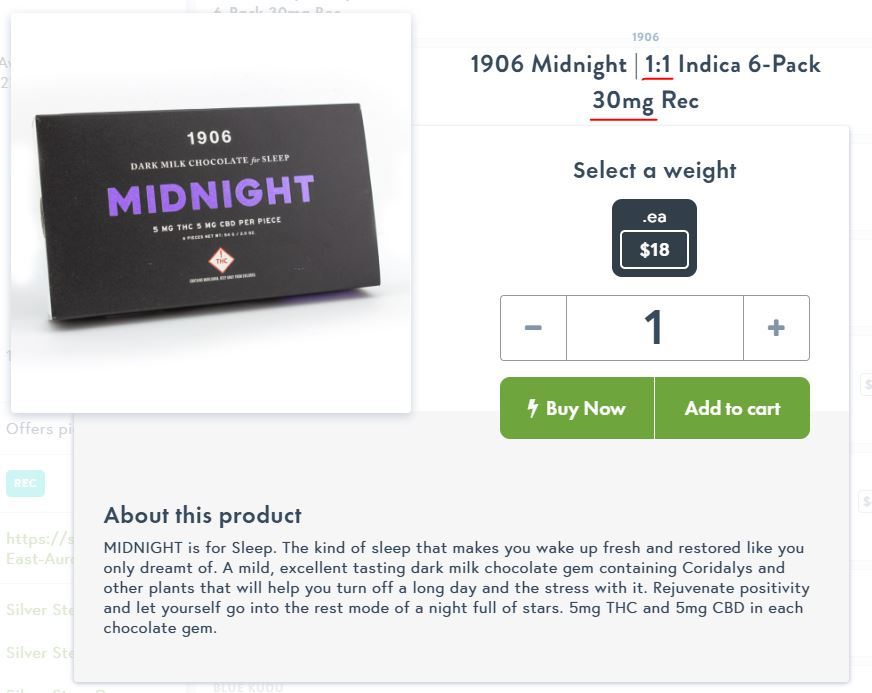
Task: Click the Buy Now button
Action: [x=577, y=408]
